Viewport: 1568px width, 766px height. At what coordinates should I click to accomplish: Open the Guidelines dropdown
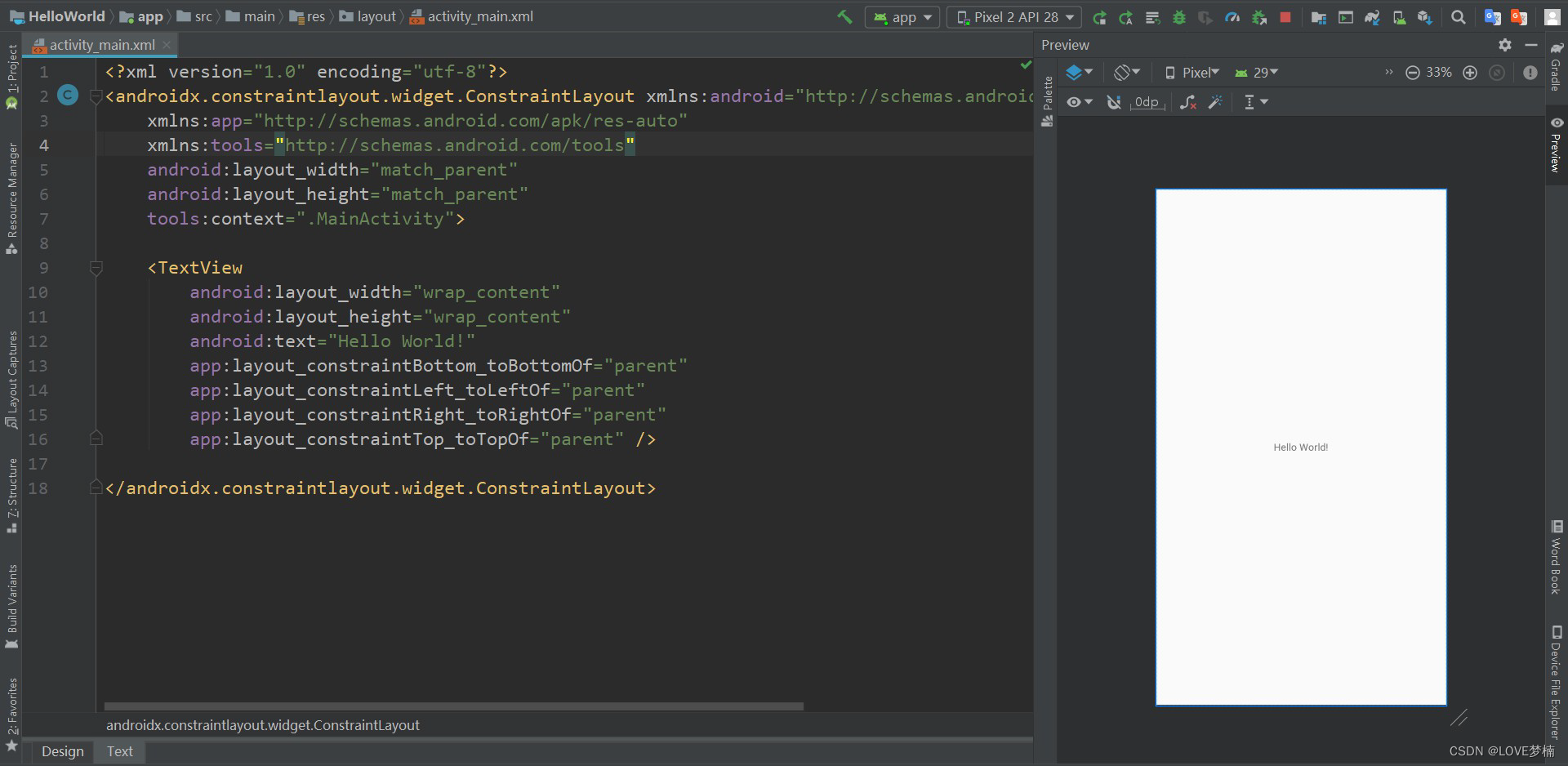click(1255, 102)
